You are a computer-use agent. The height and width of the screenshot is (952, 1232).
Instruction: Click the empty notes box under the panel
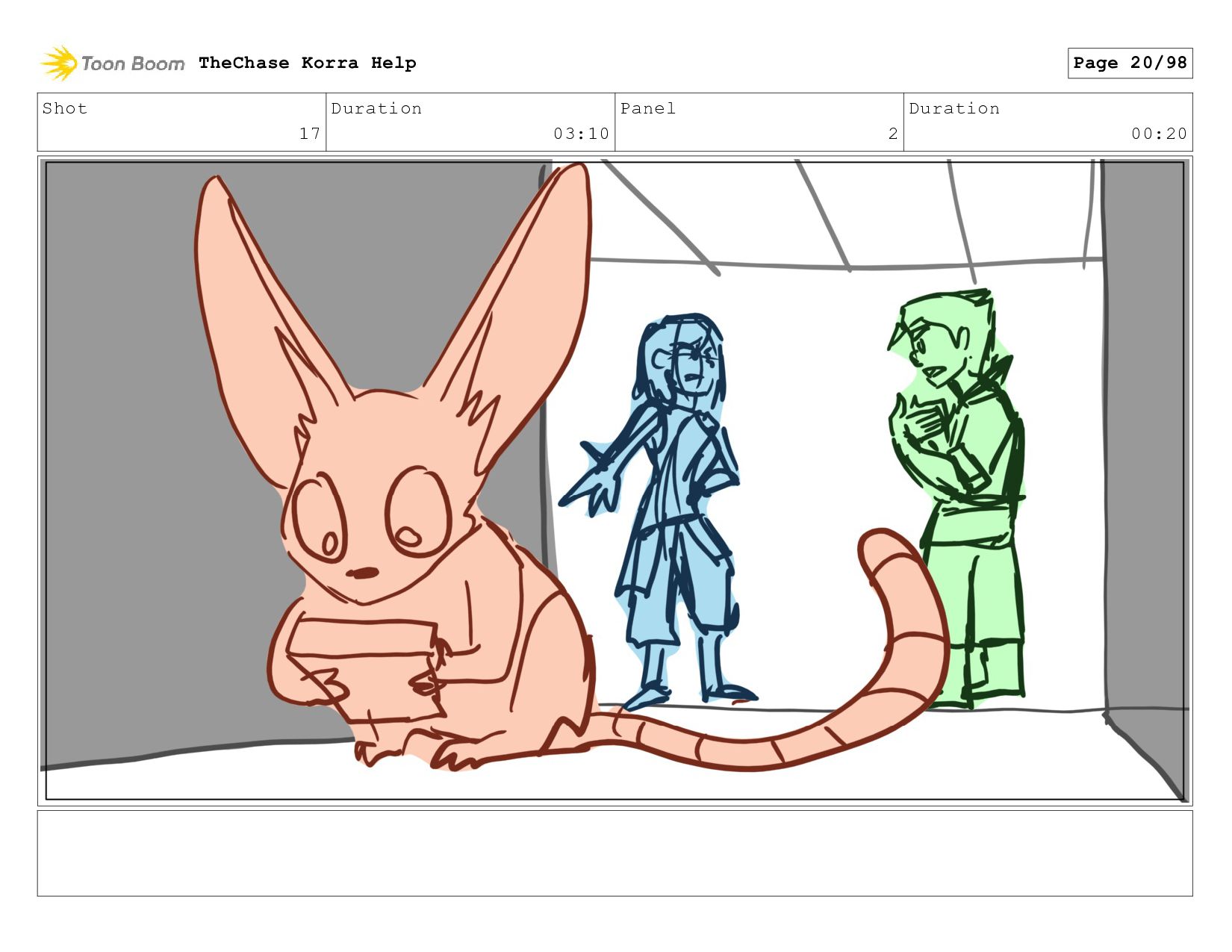(x=615, y=853)
